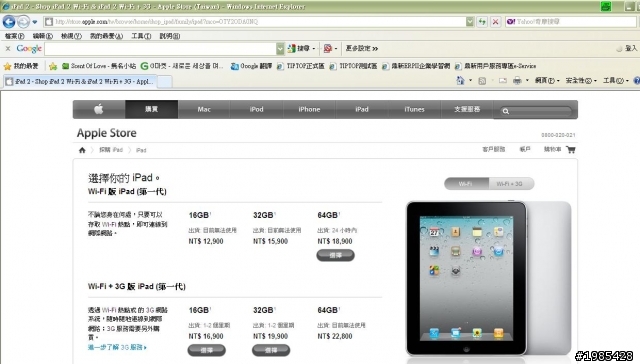The width and height of the screenshot is (640, 364).
Task: Expand the Print options dropdown arrow
Action: (x=527, y=81)
